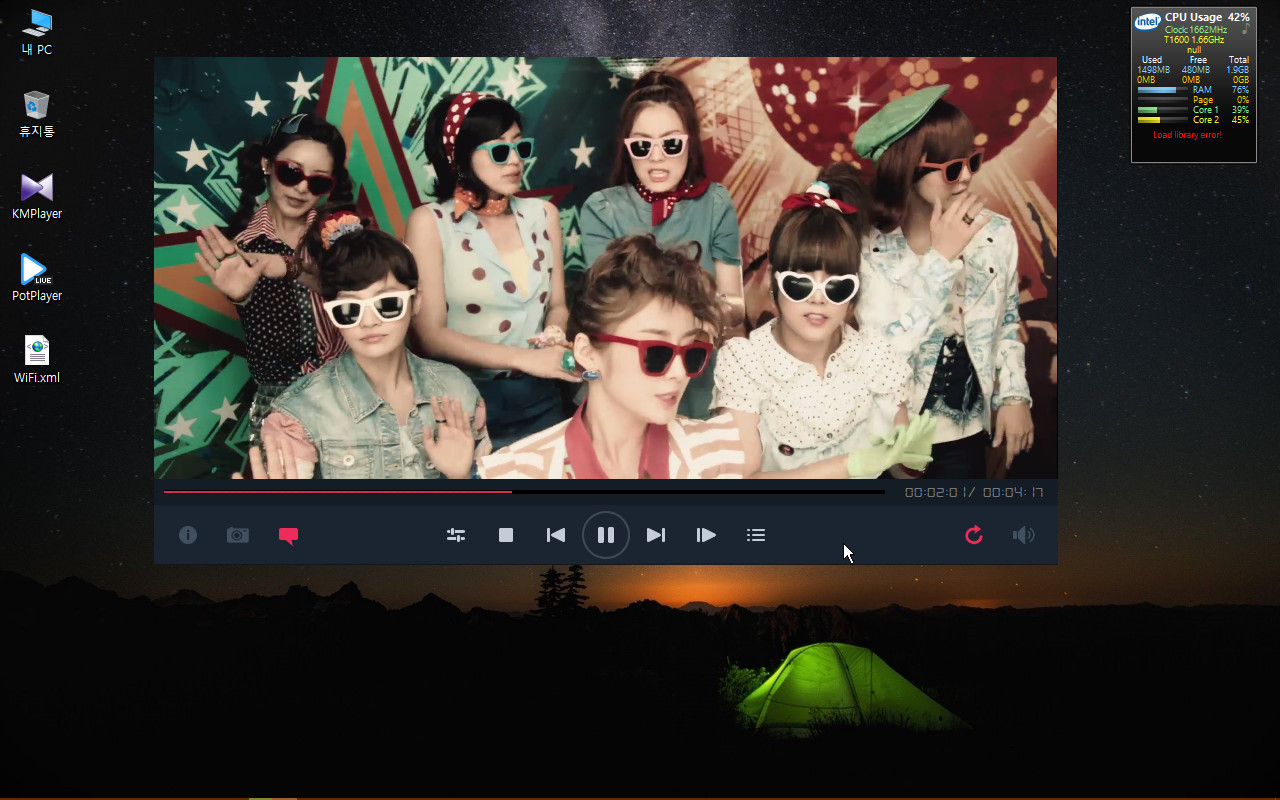
Task: Select the KMPlayer desktop shortcut
Action: point(37,196)
